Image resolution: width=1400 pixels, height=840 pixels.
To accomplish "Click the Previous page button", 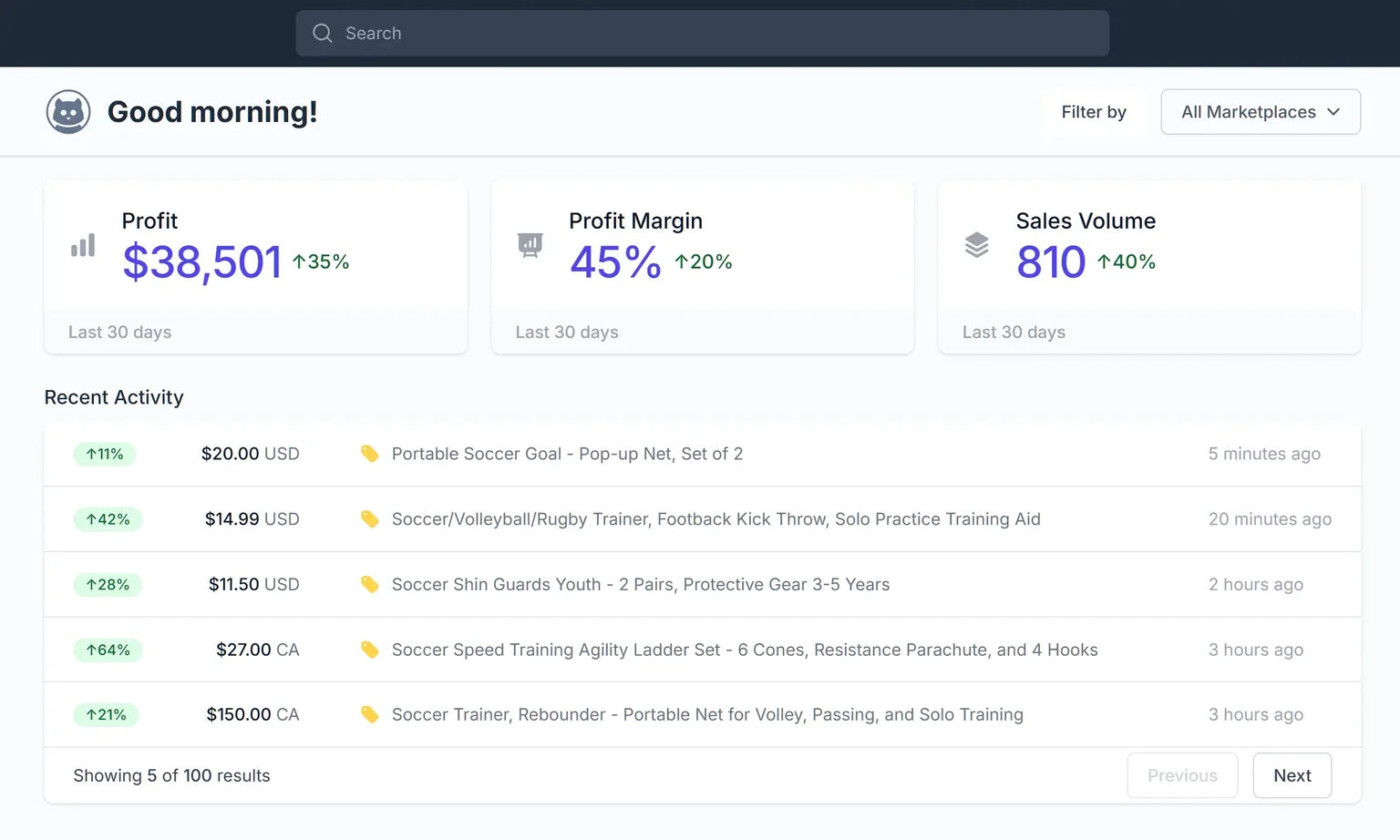I will click(x=1182, y=775).
